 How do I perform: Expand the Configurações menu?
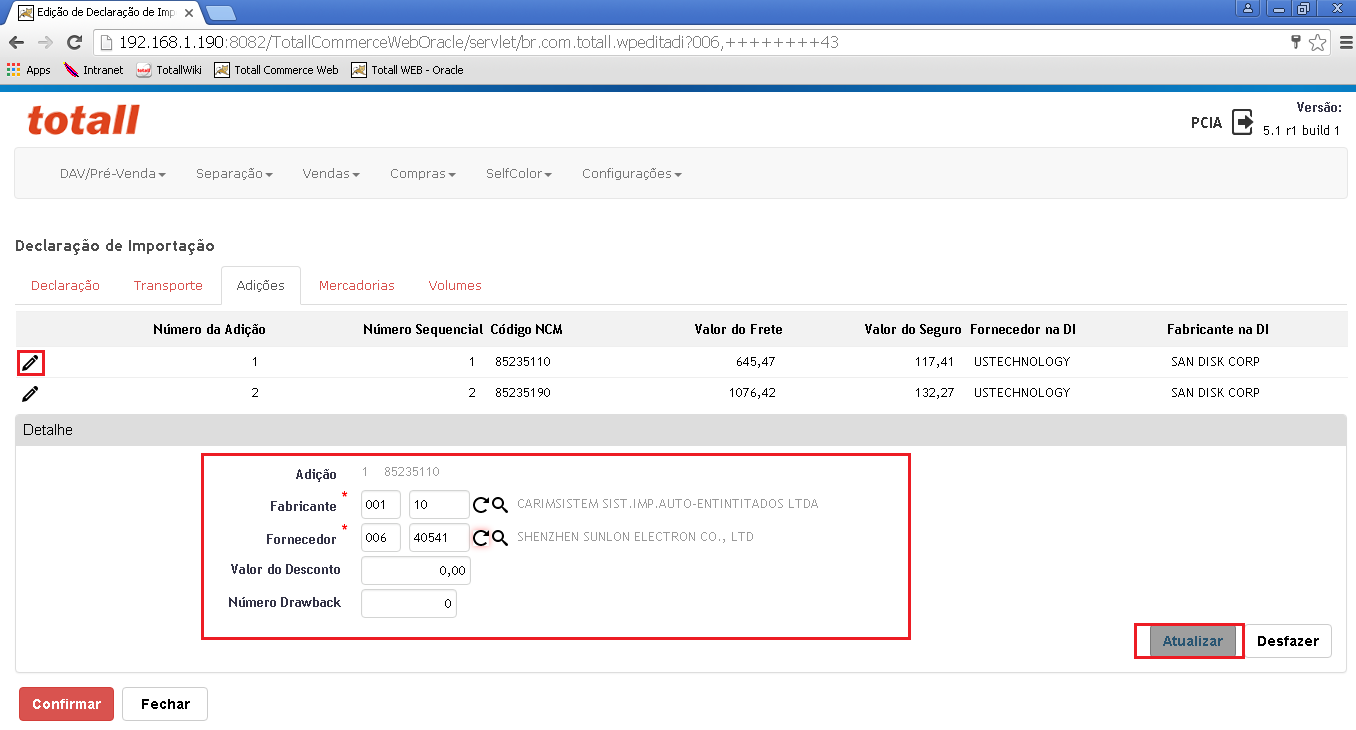tap(632, 174)
